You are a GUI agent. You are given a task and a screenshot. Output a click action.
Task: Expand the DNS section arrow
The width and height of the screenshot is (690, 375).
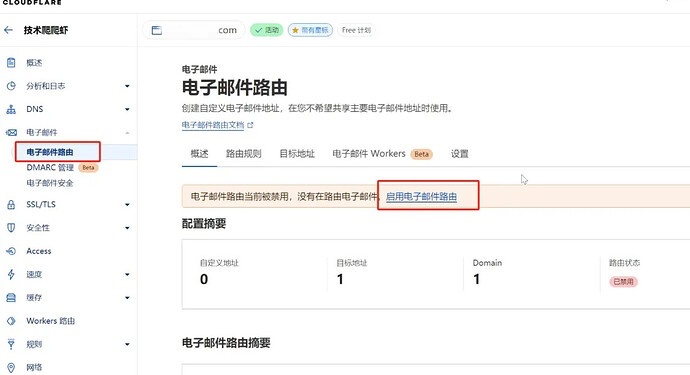[x=127, y=109]
